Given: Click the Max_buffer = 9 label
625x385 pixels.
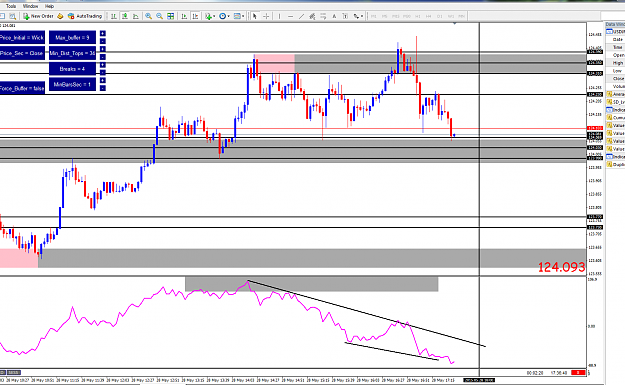Looking at the screenshot, I should click(x=72, y=37).
